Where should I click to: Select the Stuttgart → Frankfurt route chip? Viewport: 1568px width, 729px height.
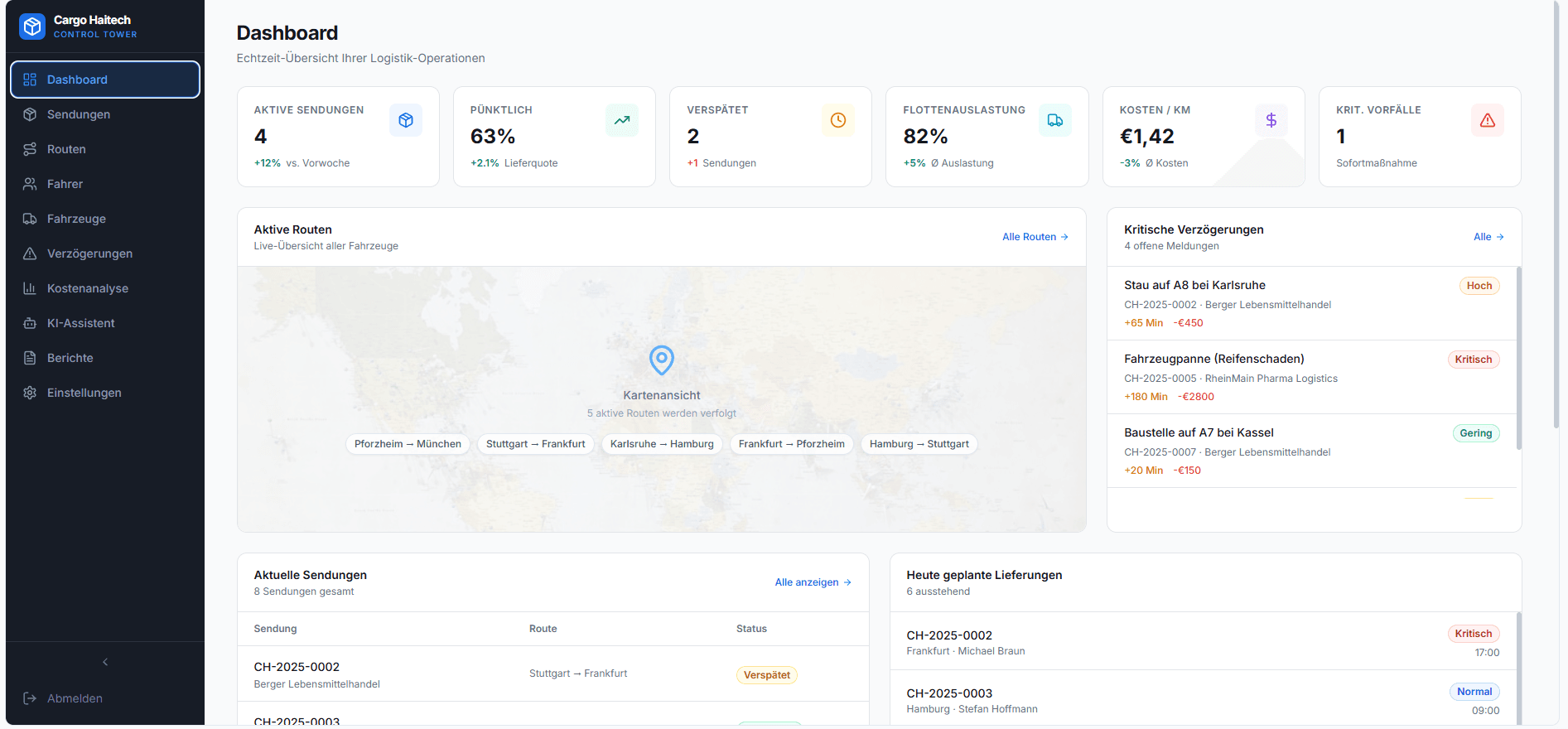coord(536,444)
